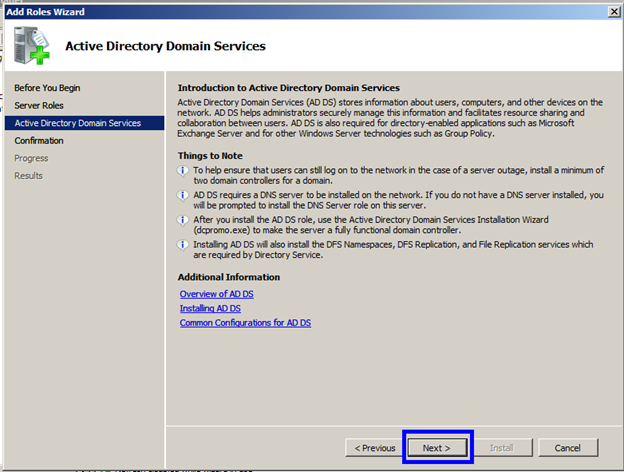Click info icon beside dcpromo.exe note
Screen dimensions: 624x472
(x=183, y=220)
